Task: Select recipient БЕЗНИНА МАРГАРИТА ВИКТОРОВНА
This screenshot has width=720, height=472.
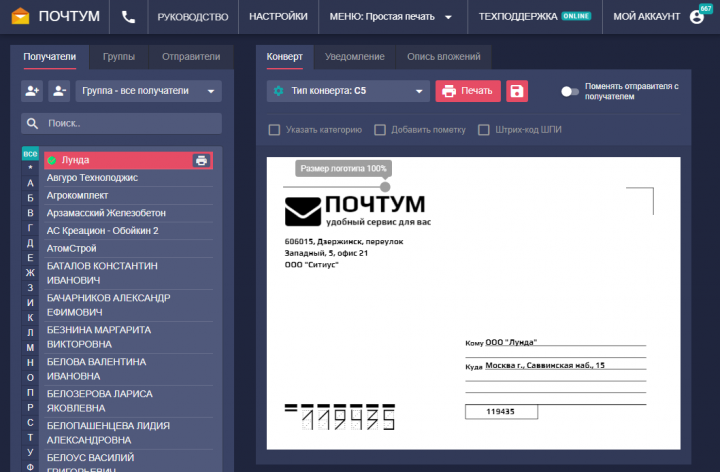Action: click(x=129, y=337)
